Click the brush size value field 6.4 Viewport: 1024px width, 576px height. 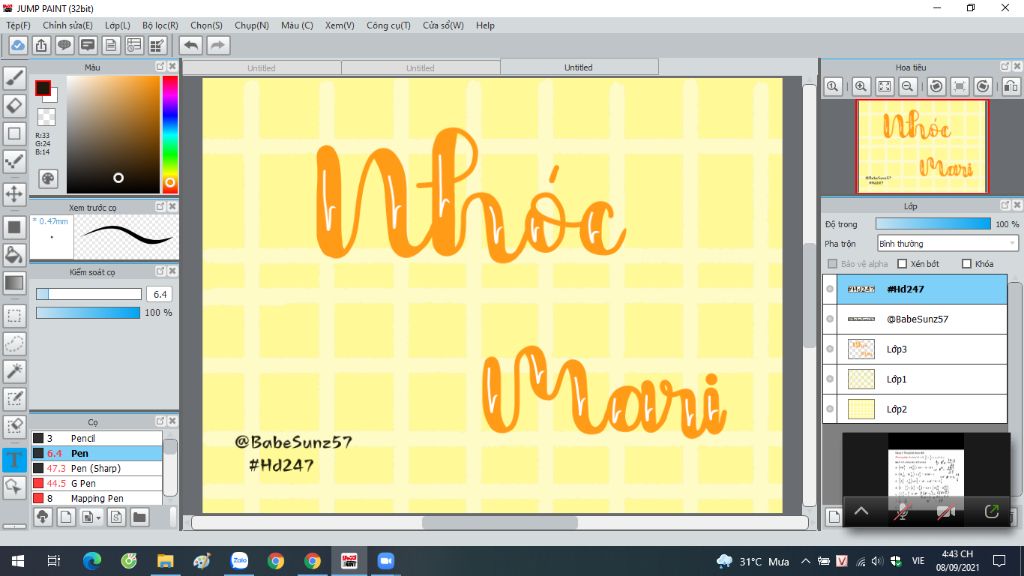[x=159, y=294]
